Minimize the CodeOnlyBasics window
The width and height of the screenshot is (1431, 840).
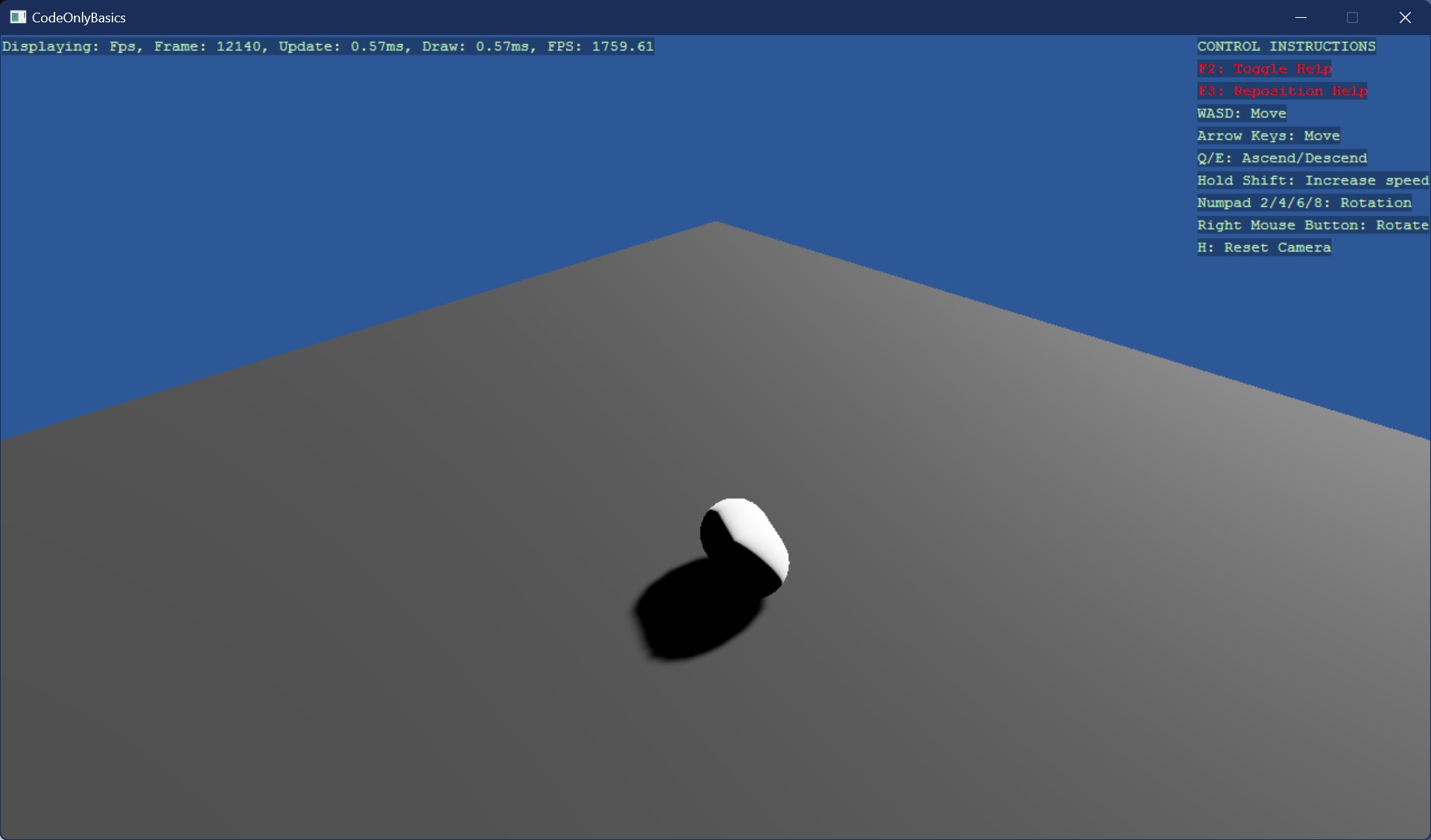tap(1301, 17)
